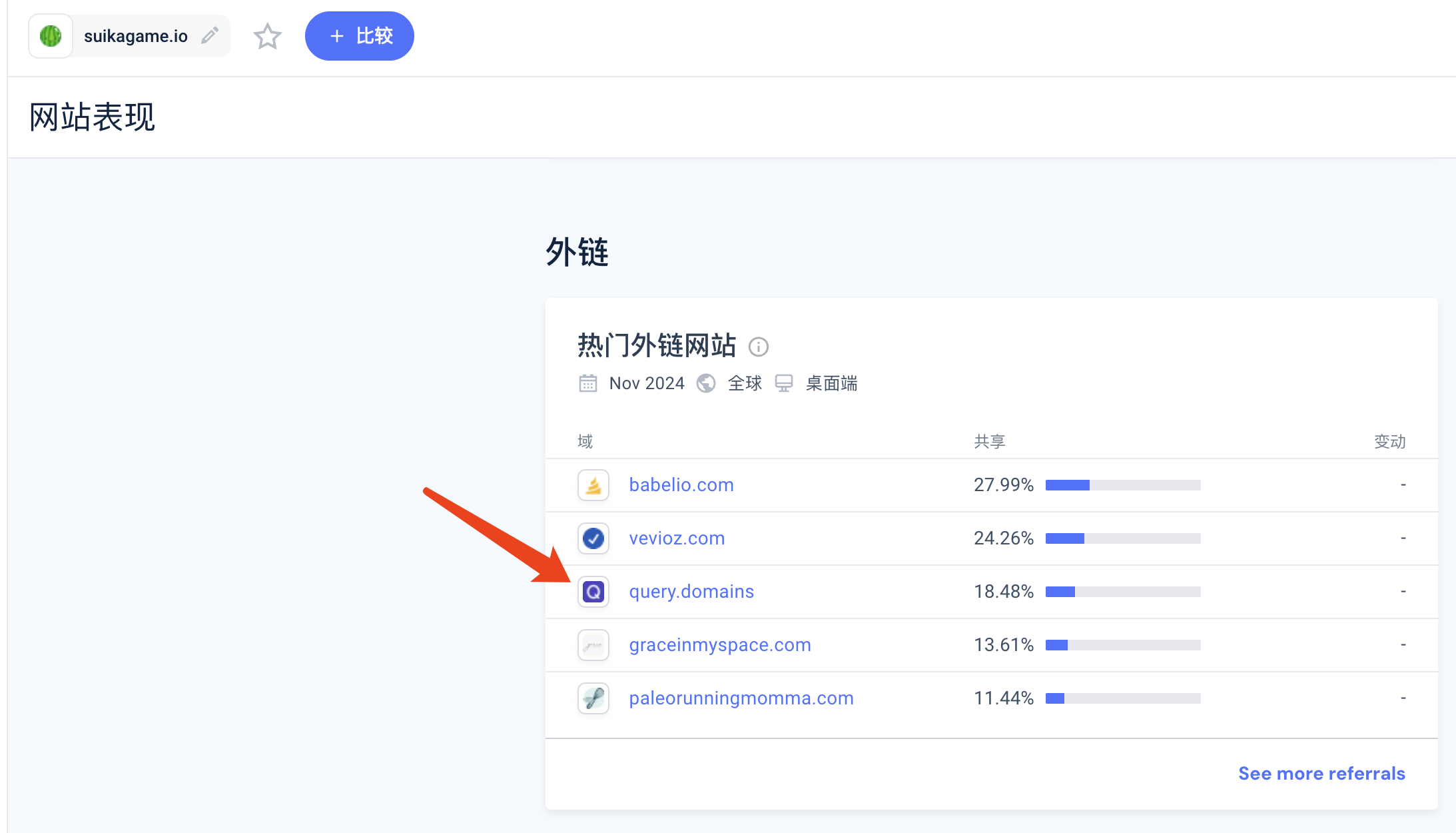The image size is (1456, 833).
Task: Click the query.domains share bar
Action: point(1123,592)
